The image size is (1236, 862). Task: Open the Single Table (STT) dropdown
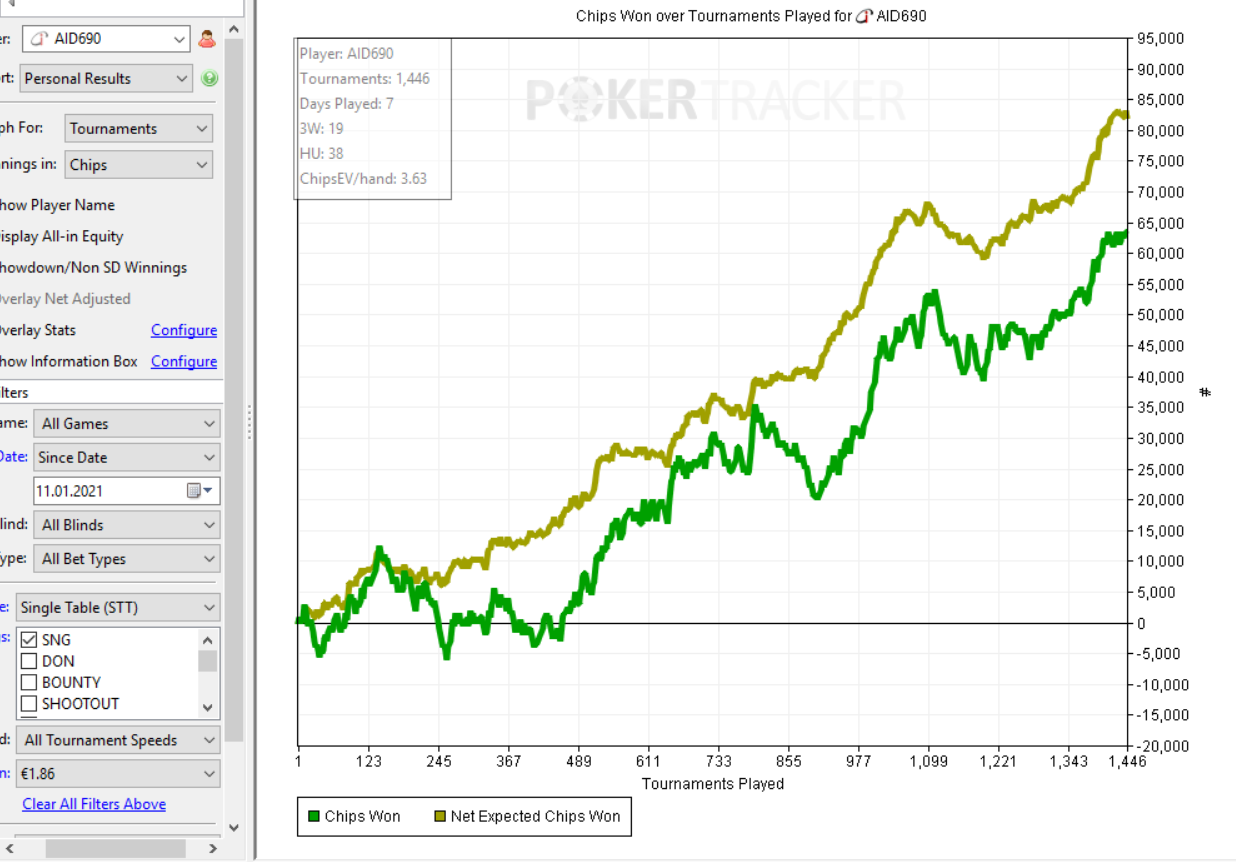coord(117,607)
